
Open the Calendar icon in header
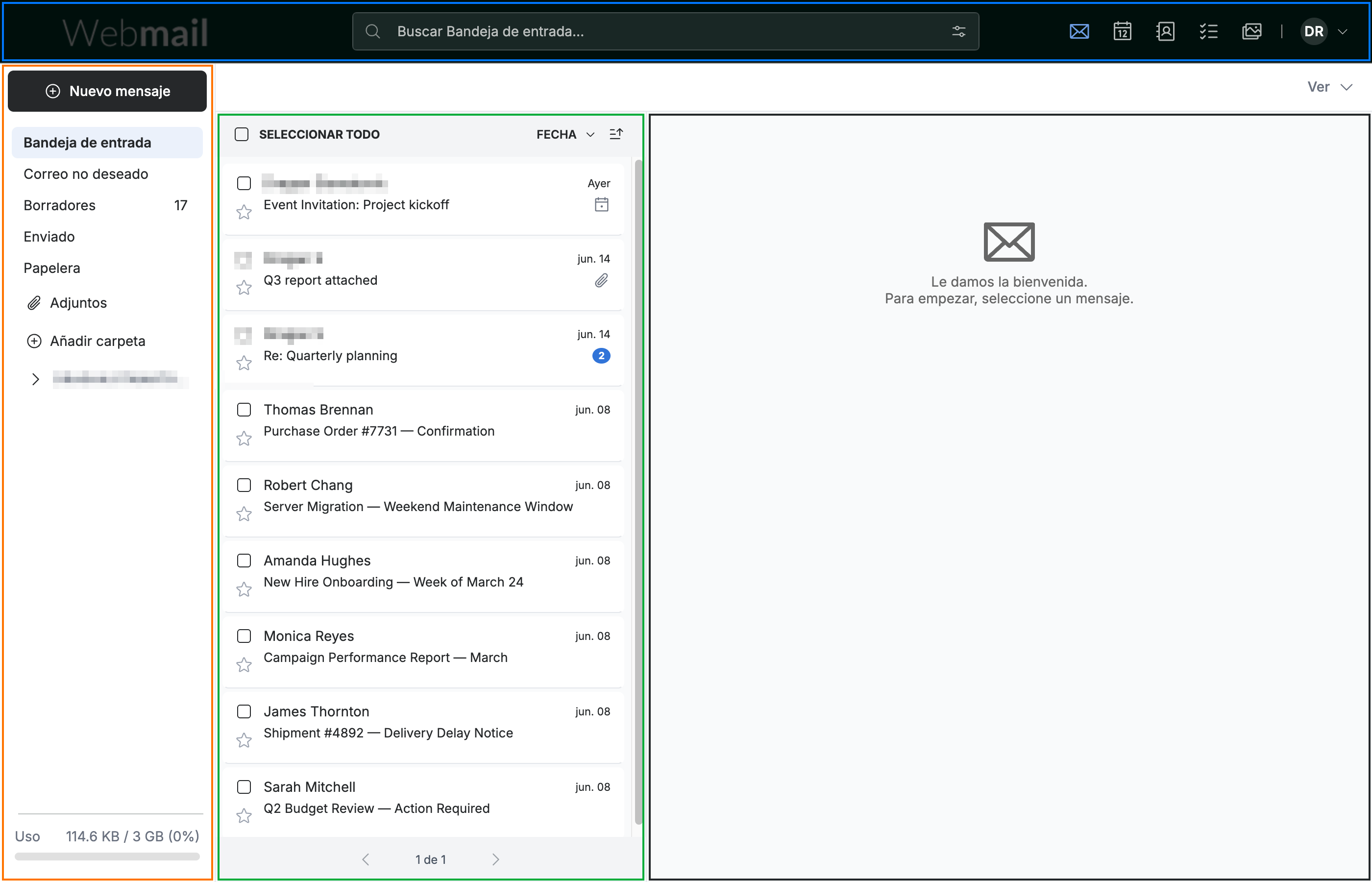(x=1122, y=31)
